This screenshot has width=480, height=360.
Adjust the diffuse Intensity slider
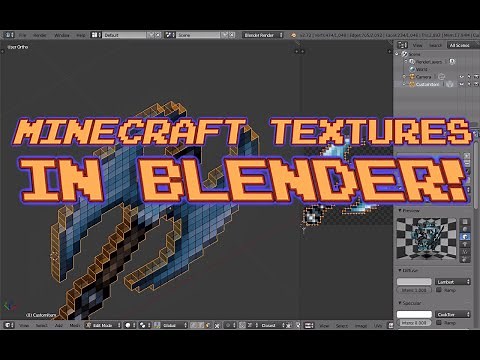coord(414,290)
